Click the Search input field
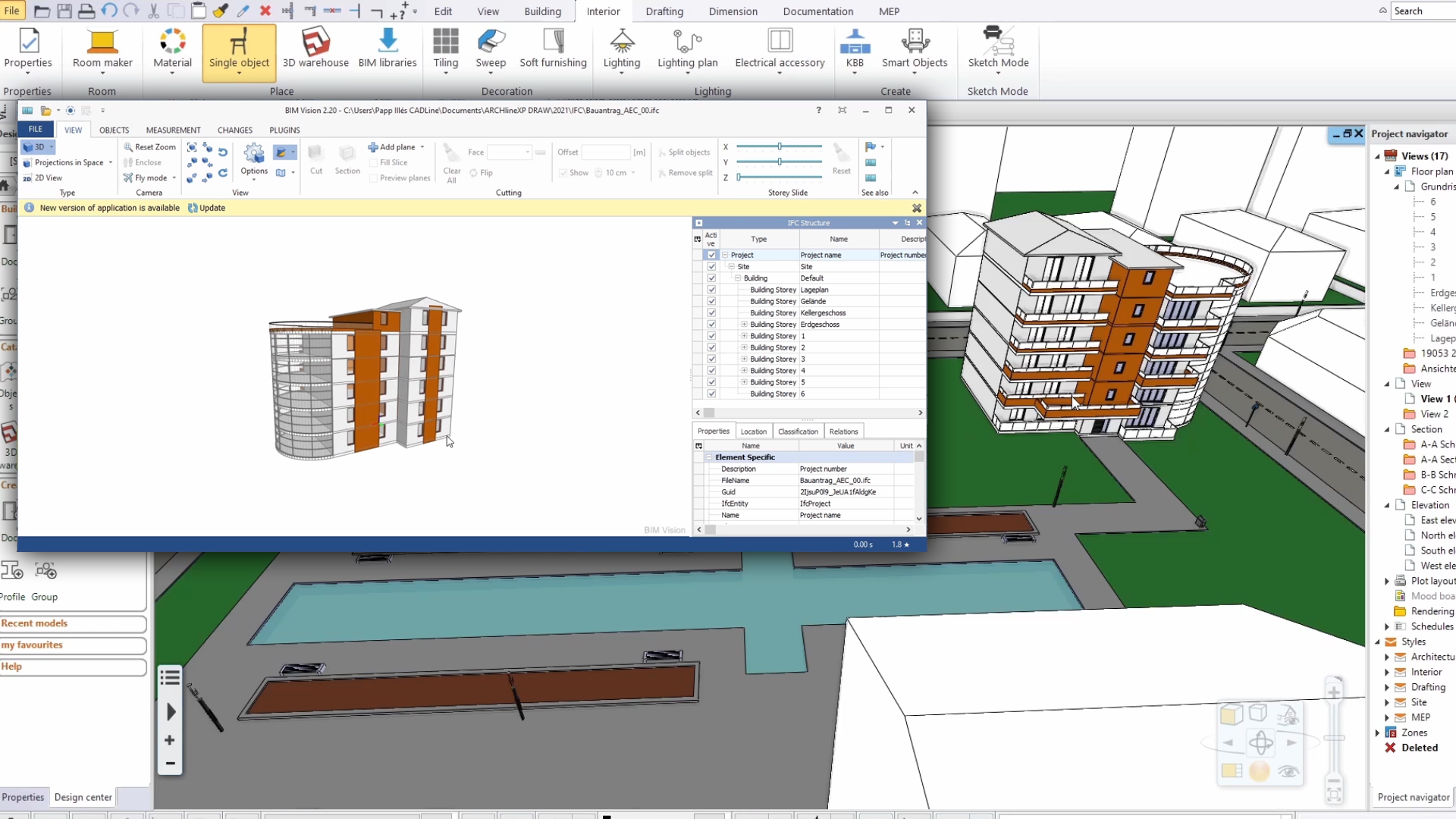 tap(1423, 11)
